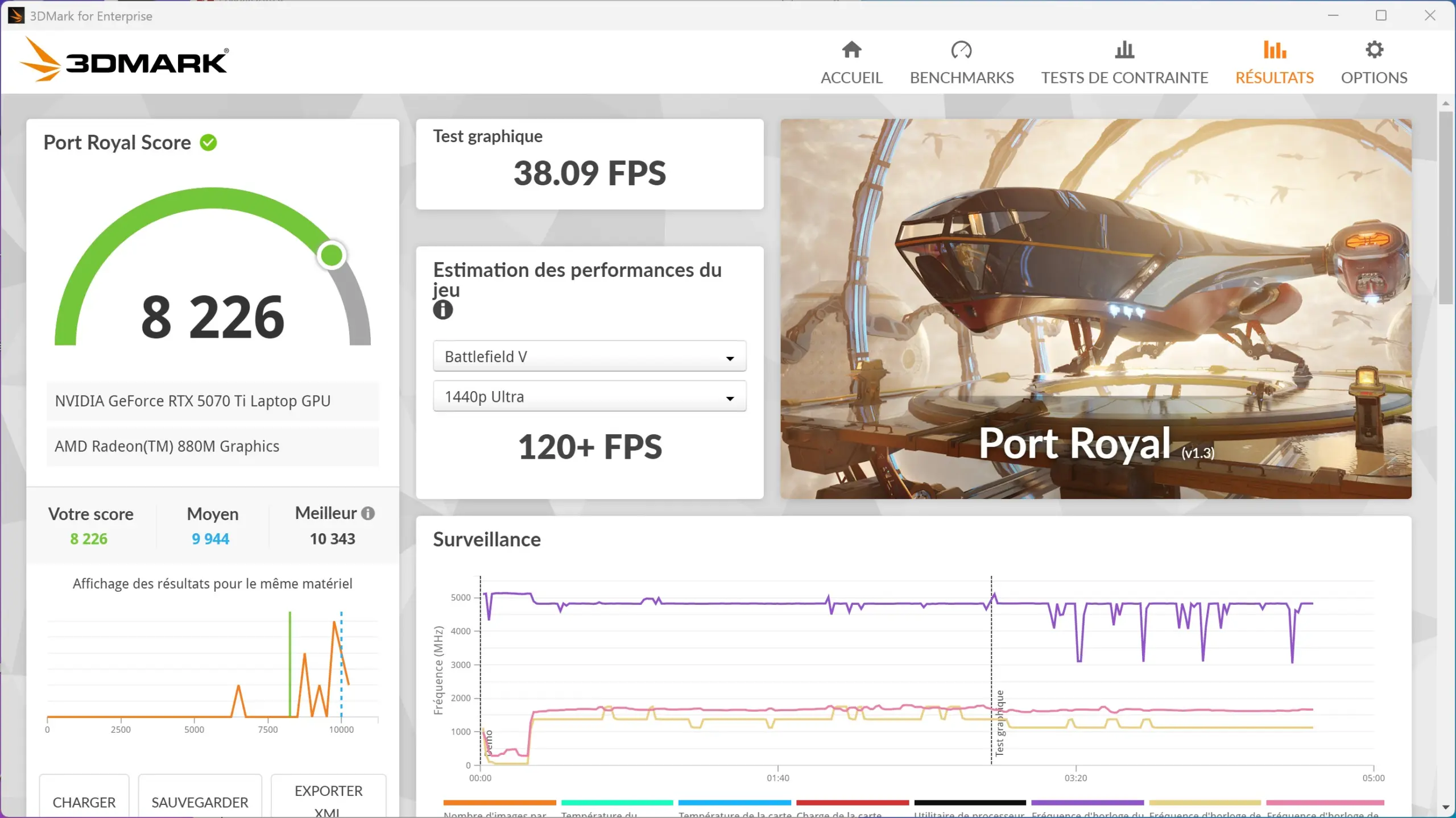
Task: Click the CHARGER button
Action: [84, 802]
